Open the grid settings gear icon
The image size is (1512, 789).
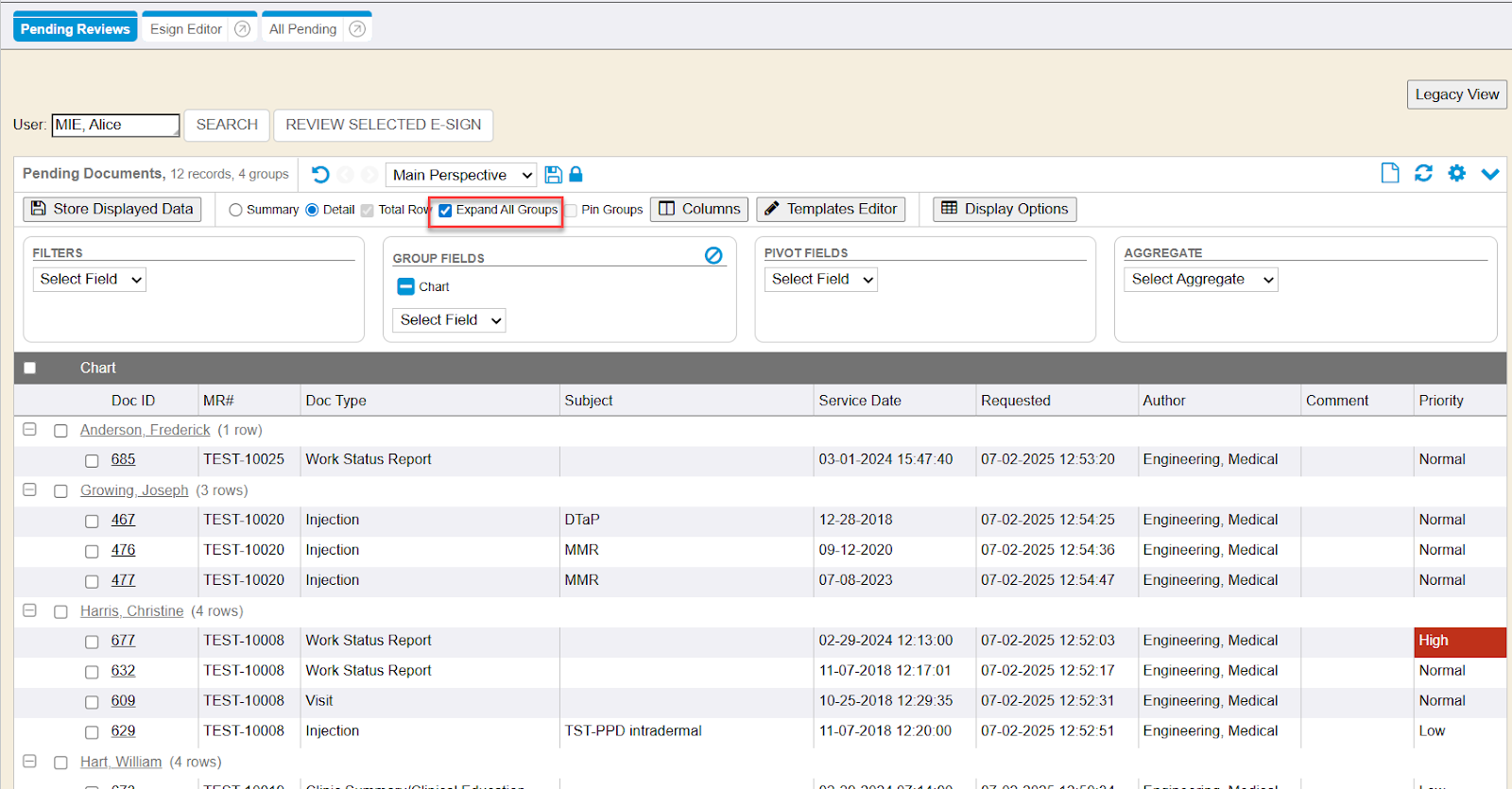click(x=1457, y=173)
